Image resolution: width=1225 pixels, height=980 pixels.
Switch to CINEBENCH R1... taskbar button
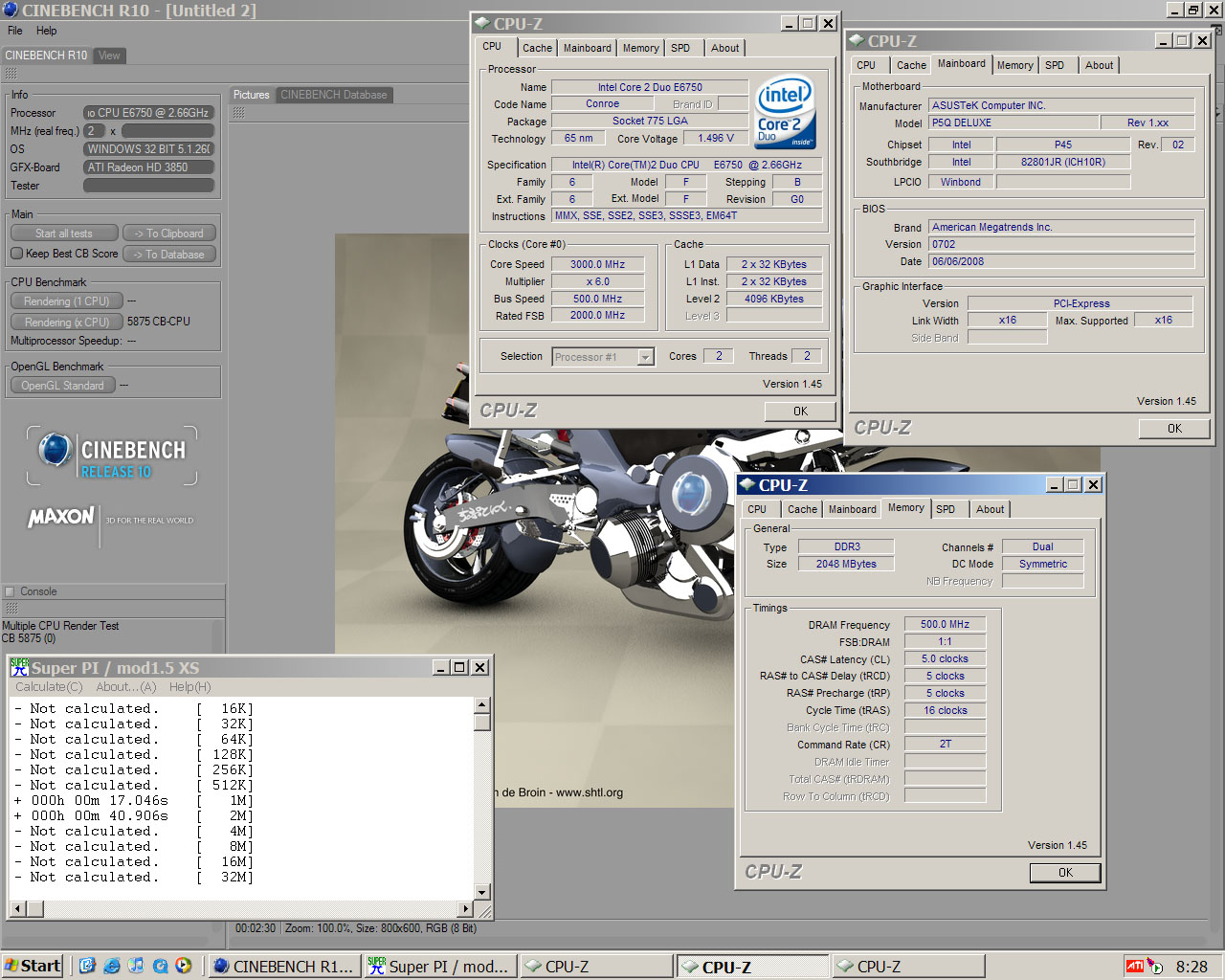point(283,967)
